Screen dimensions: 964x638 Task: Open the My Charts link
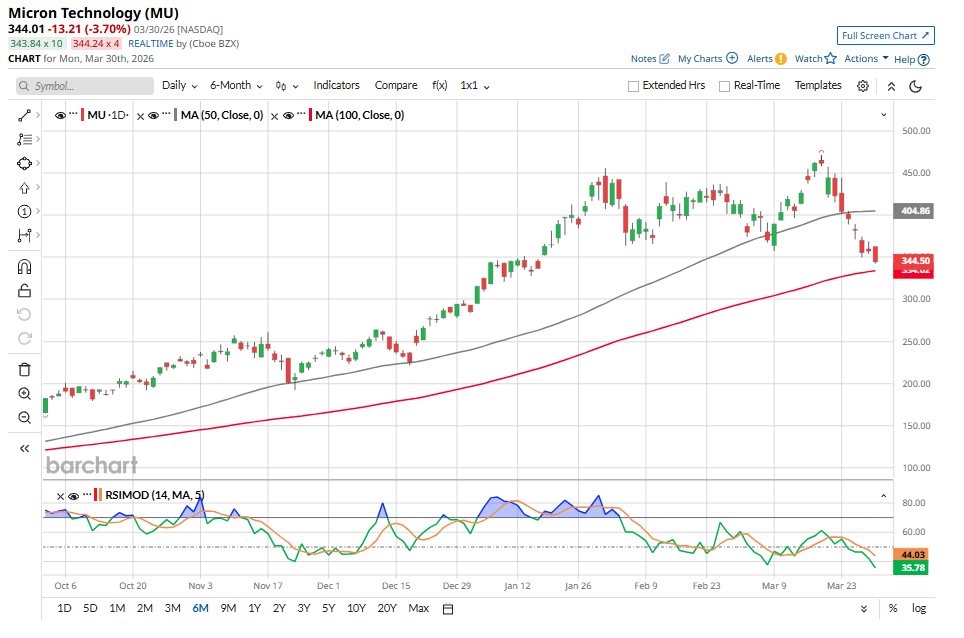pyautogui.click(x=707, y=59)
